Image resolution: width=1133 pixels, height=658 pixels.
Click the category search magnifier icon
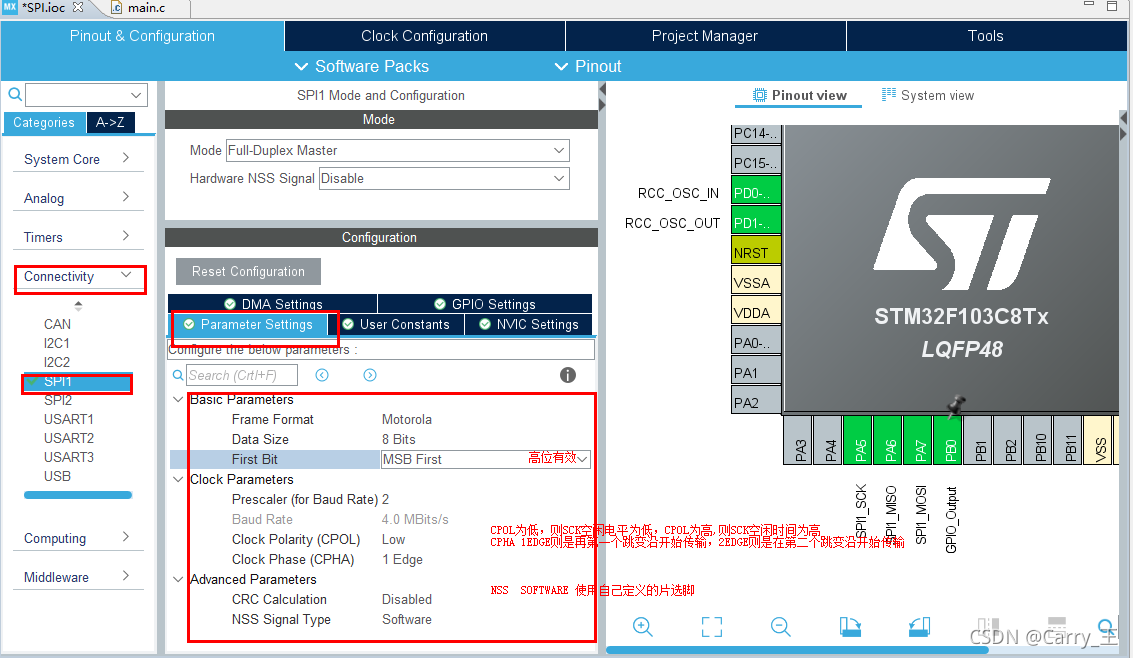point(14,95)
